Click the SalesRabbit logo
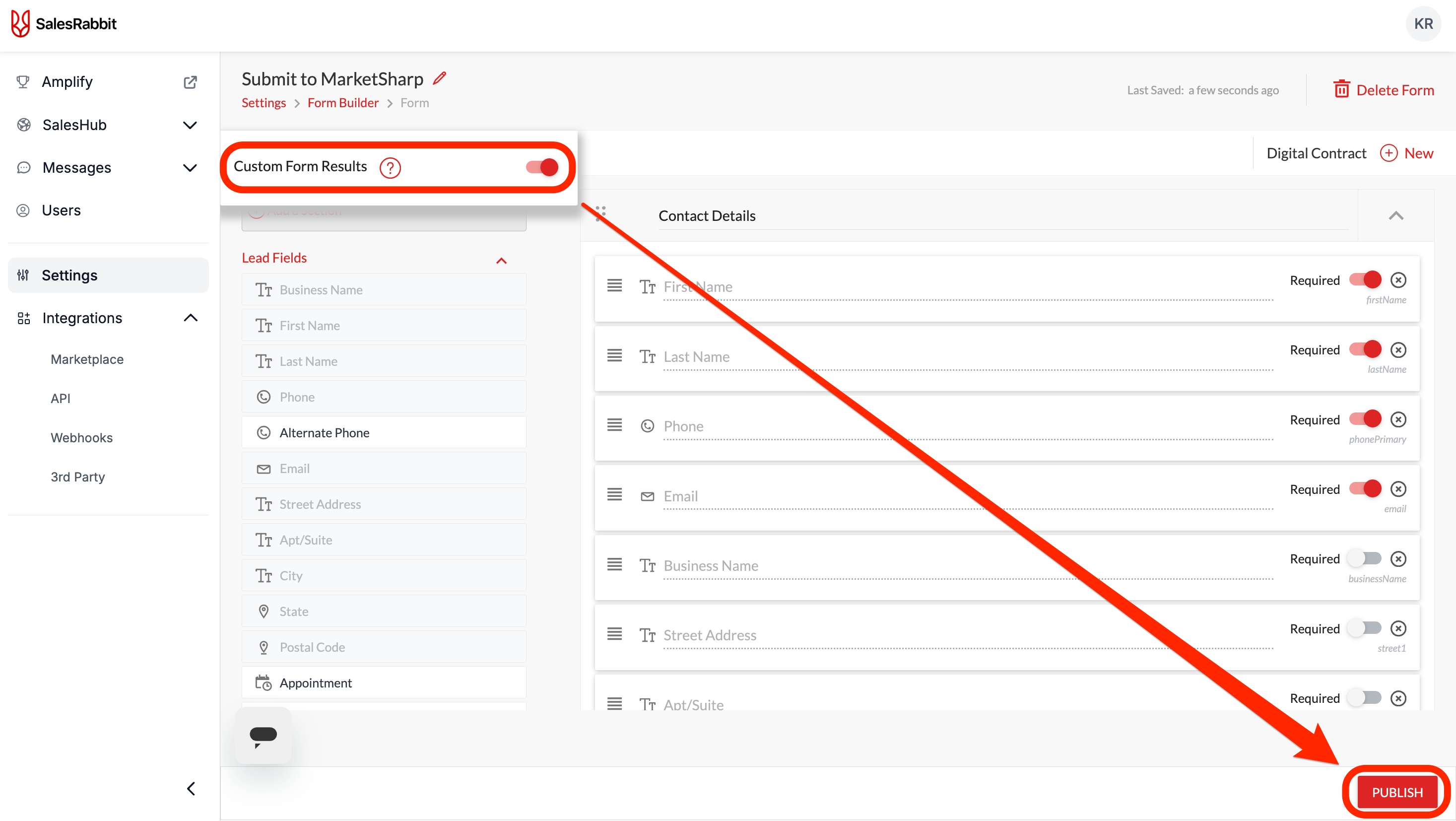This screenshot has width=1456, height=821. click(x=64, y=24)
